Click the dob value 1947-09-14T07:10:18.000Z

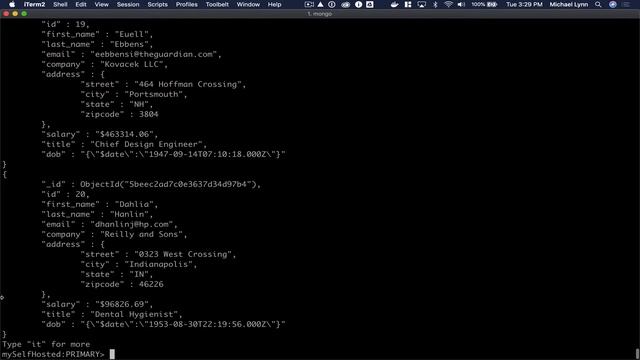pyautogui.click(x=207, y=154)
